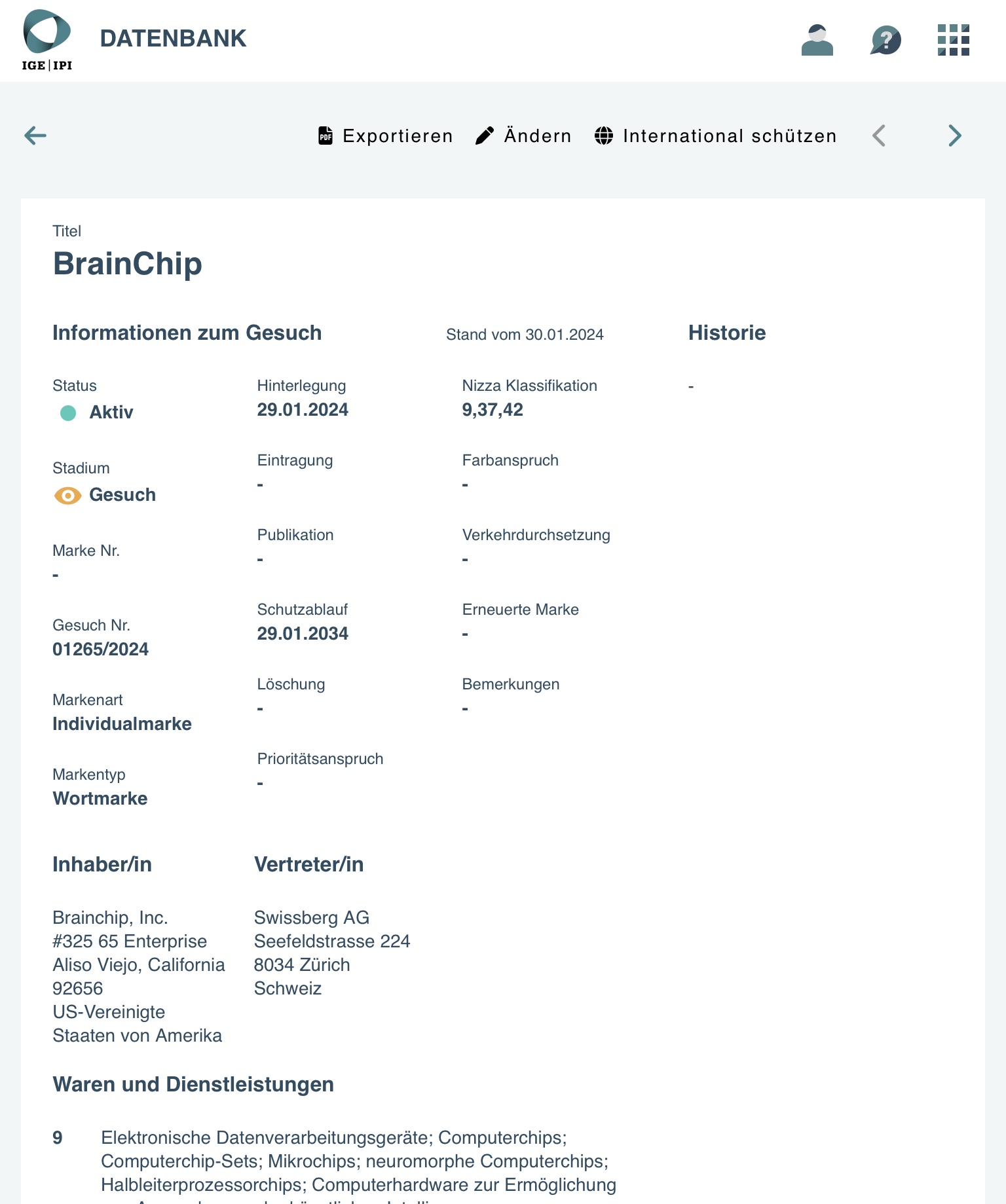Click the DATENBANK header title

(173, 39)
